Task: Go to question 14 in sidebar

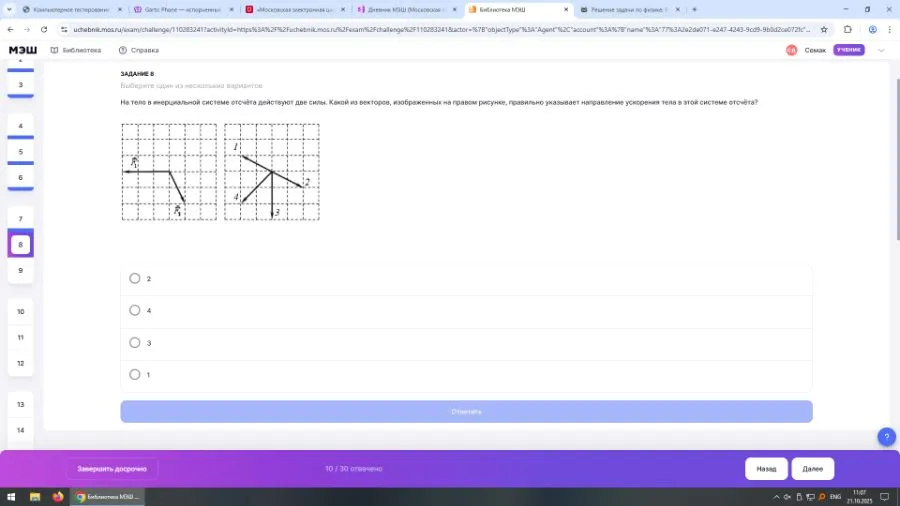Action: 21,430
